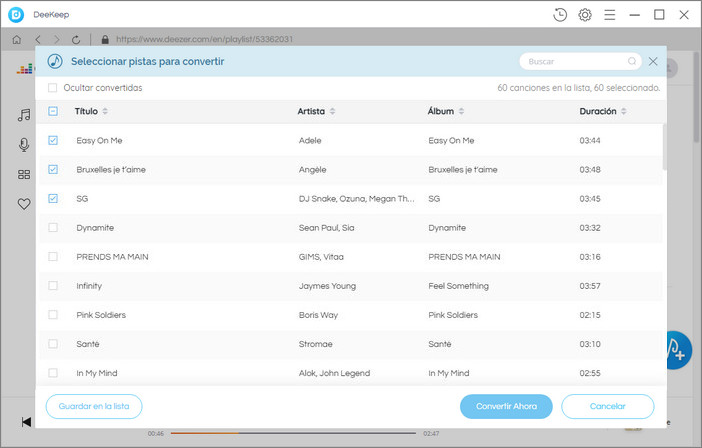Click the Pink Soldiers track title
This screenshot has height=448, width=702.
click(x=101, y=315)
